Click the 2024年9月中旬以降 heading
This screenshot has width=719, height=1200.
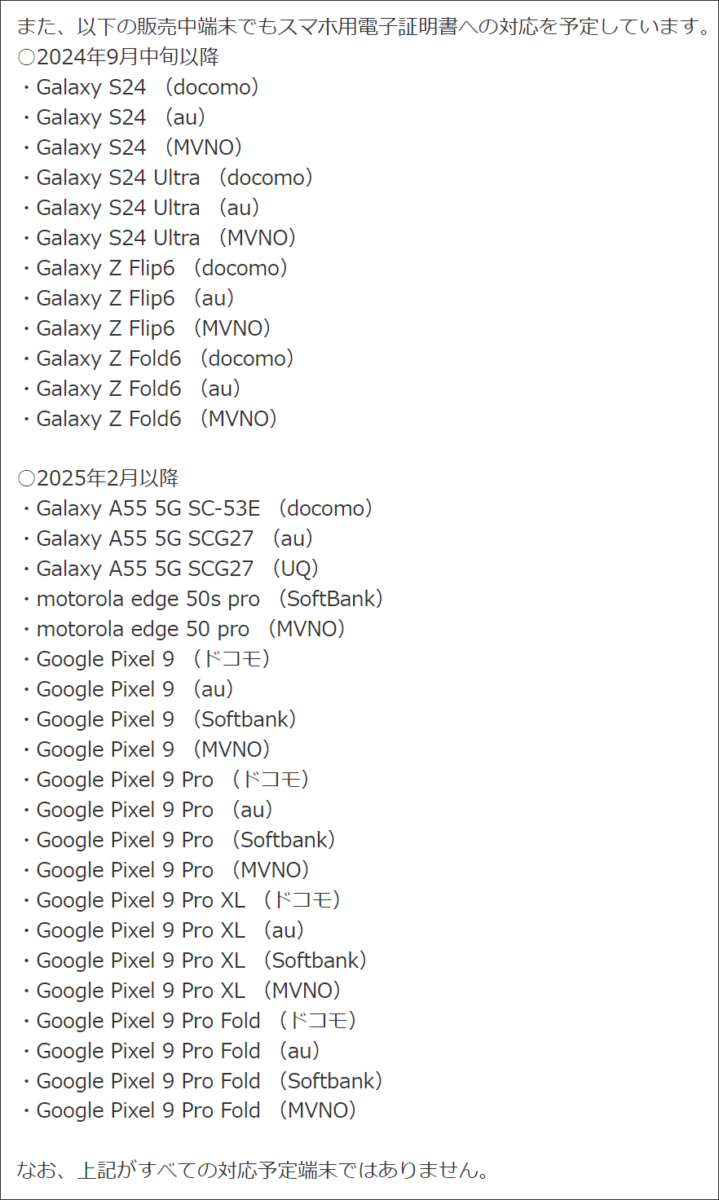point(119,57)
